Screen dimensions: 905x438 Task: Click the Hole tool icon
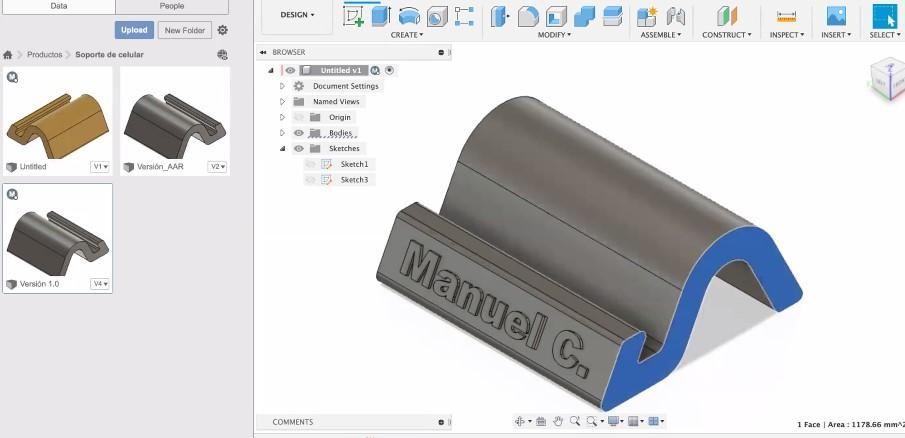click(437, 16)
